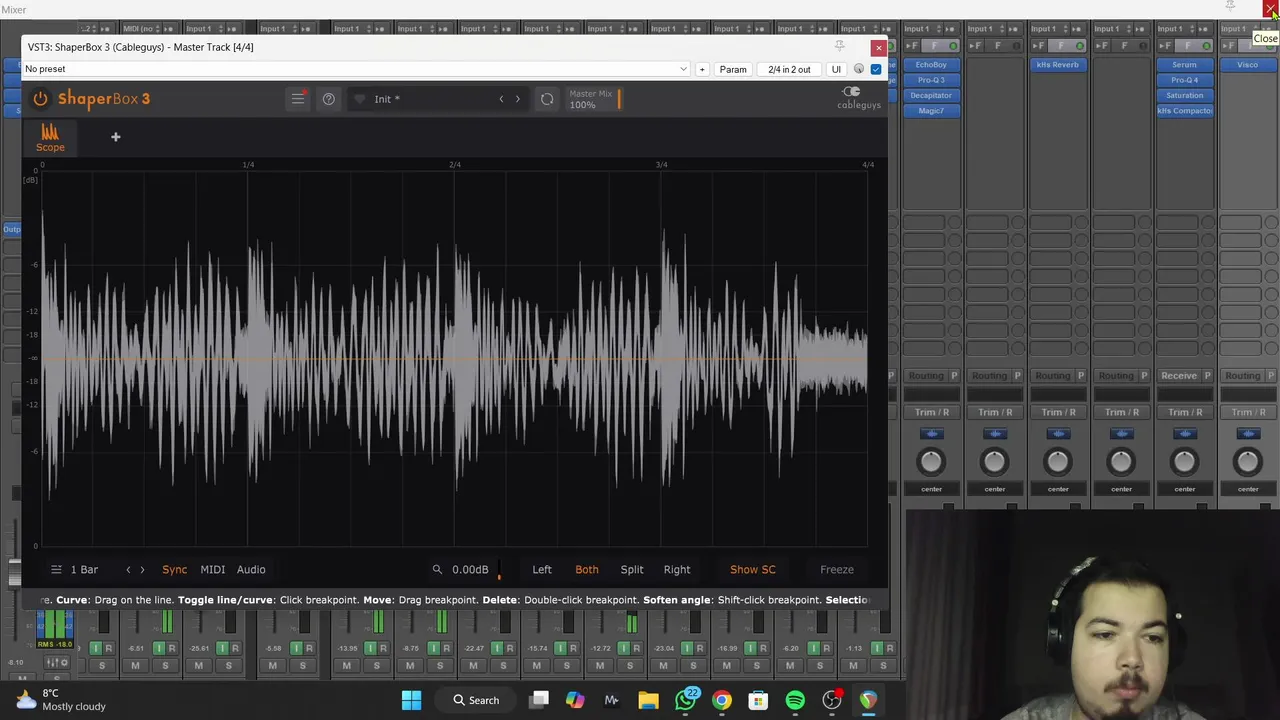The image size is (1280, 720).
Task: Go to previous ShaperBox preset
Action: [x=501, y=99]
